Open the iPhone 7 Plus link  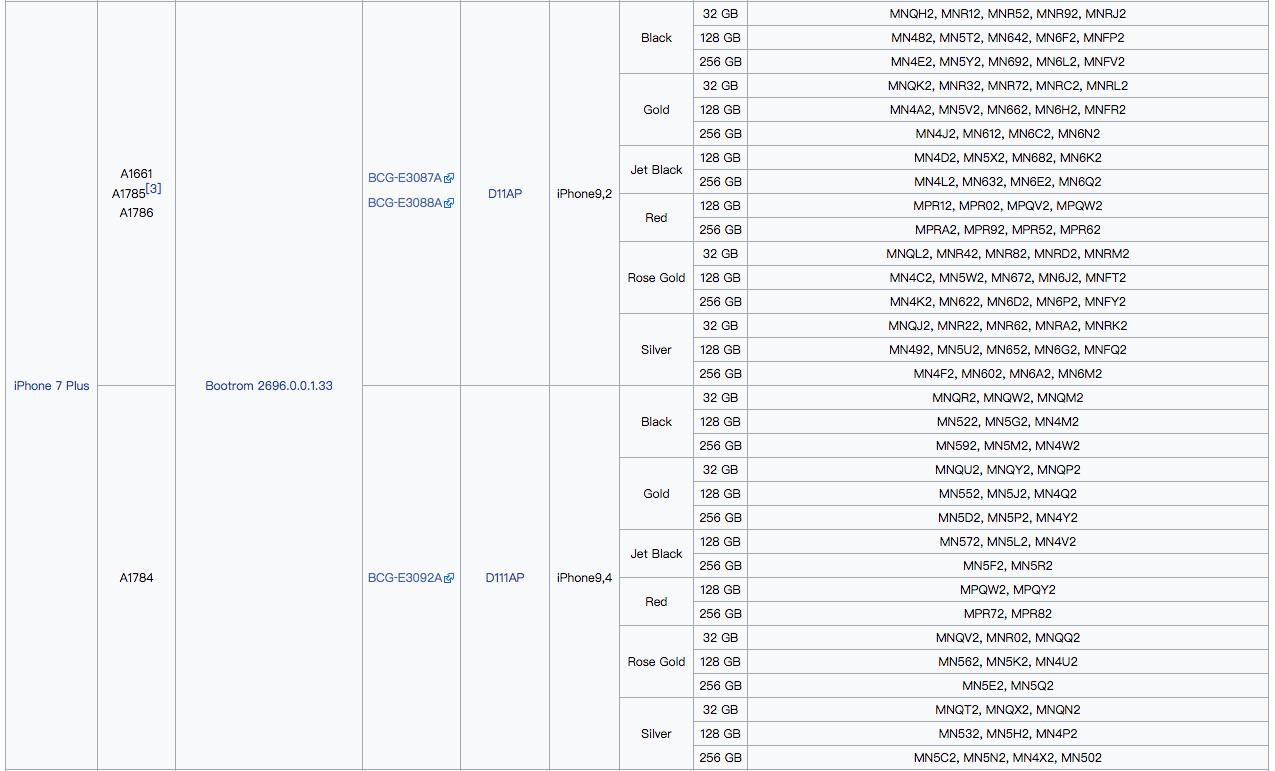[52, 386]
